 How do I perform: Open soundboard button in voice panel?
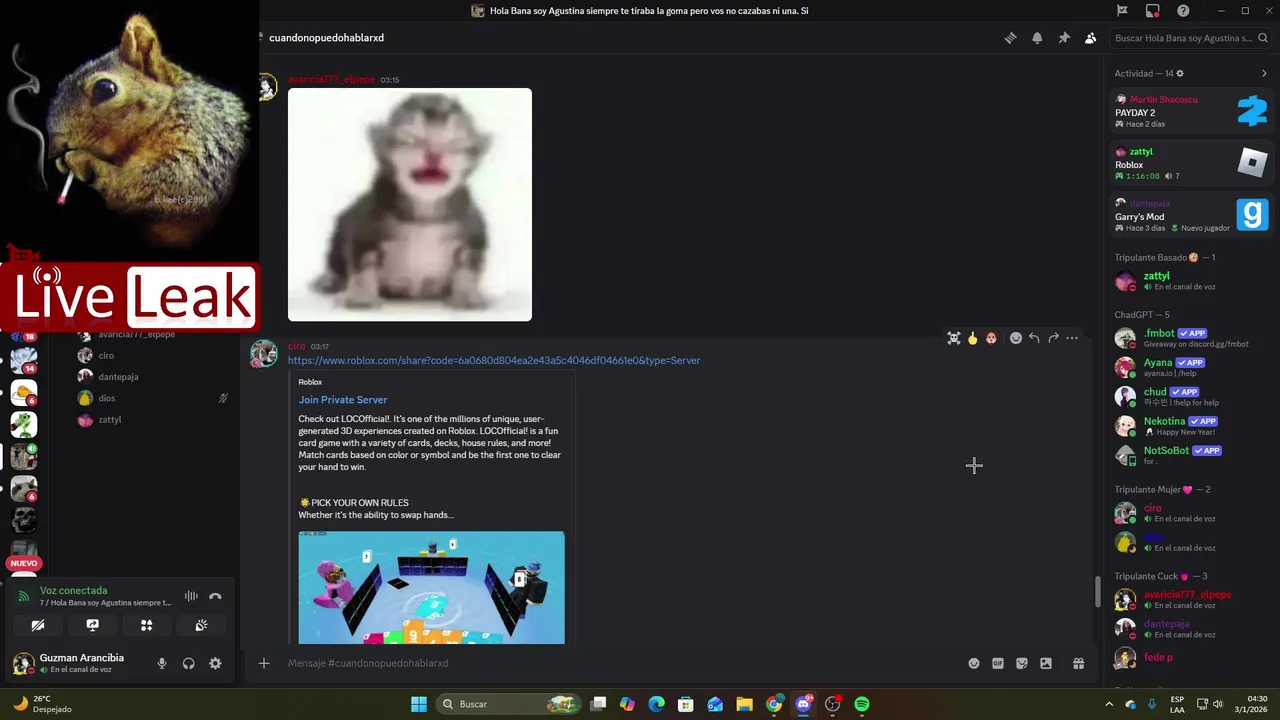[x=201, y=625]
